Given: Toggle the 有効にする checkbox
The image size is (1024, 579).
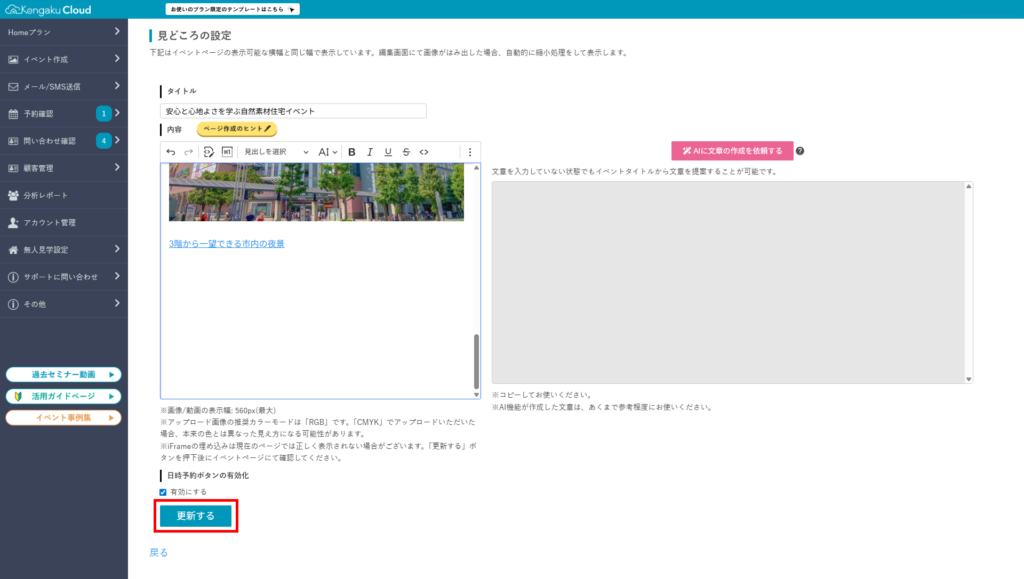Looking at the screenshot, I should coord(164,492).
